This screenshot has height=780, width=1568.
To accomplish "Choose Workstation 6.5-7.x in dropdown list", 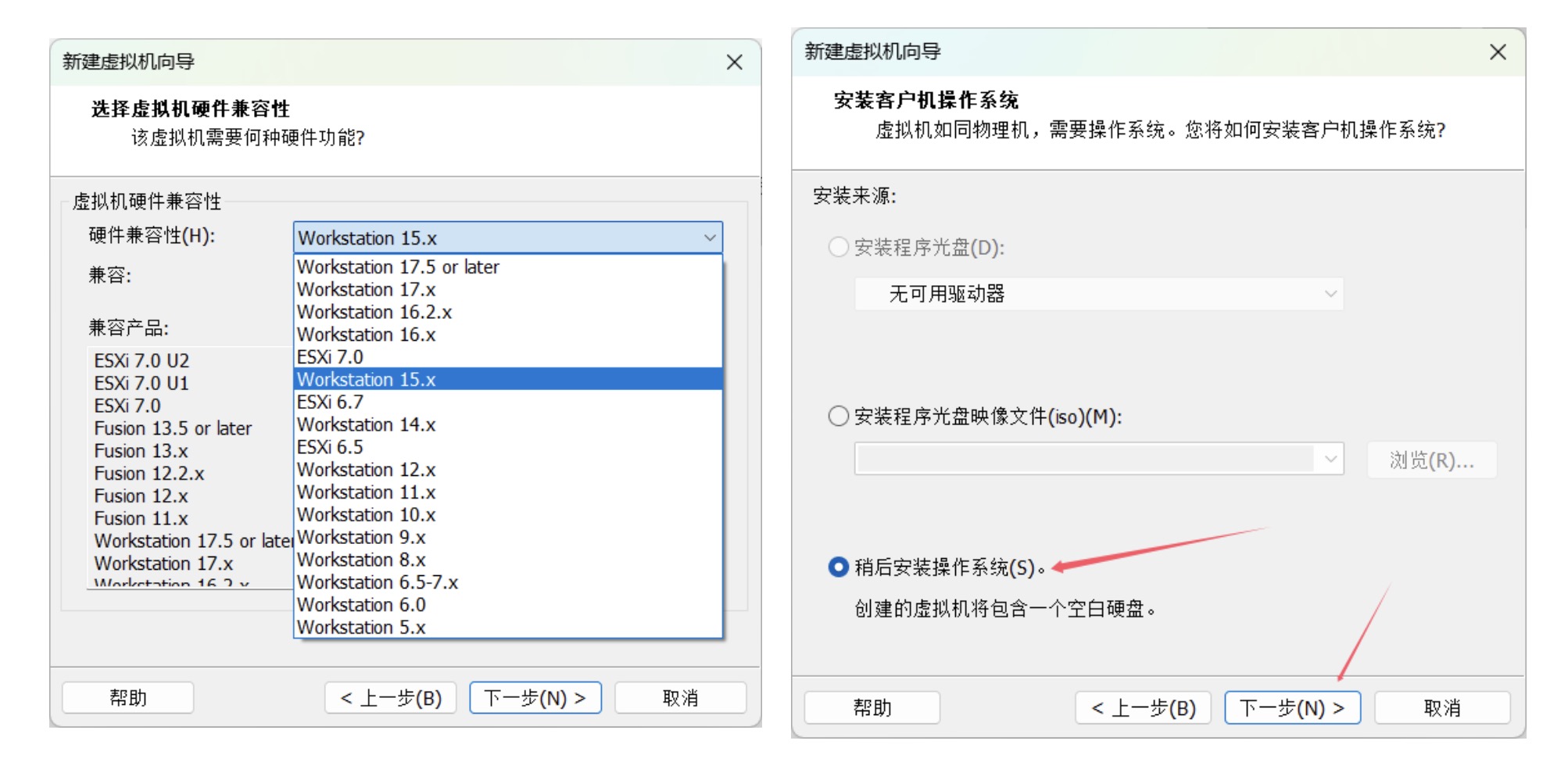I will coord(508,583).
